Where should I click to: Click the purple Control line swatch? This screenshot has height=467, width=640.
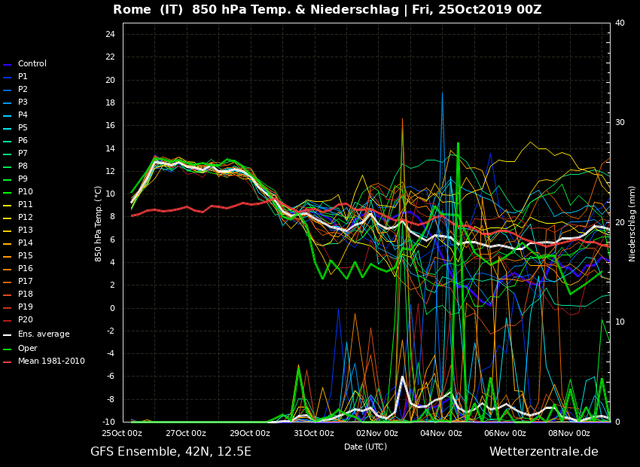tap(7, 64)
